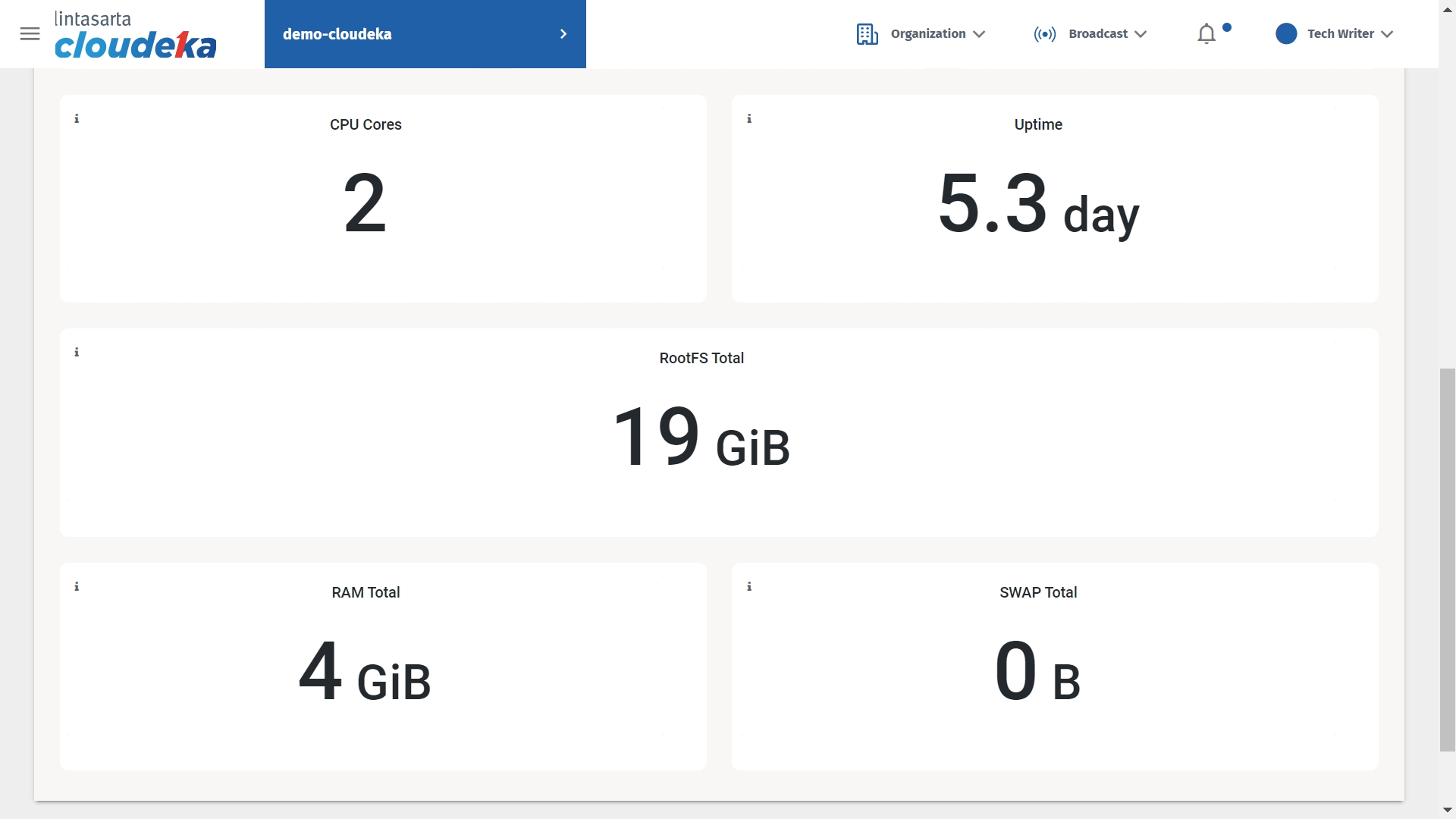1456x819 pixels.
Task: Click the Broadcast signal icon
Action: point(1044,34)
